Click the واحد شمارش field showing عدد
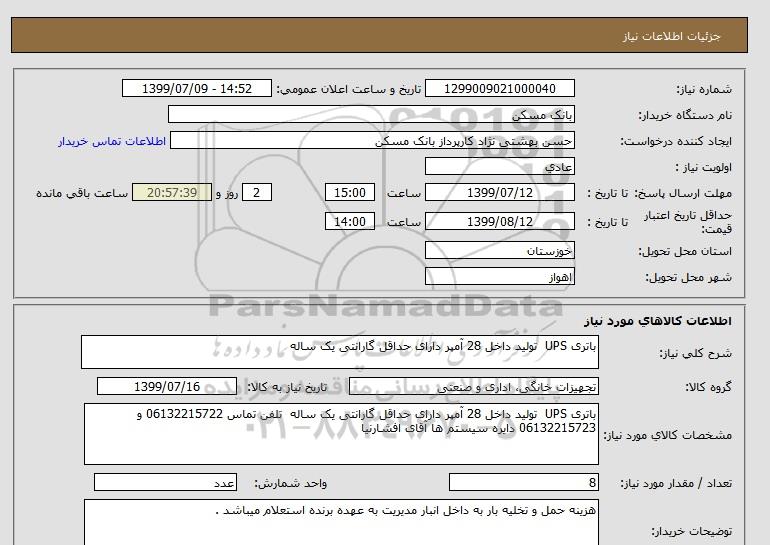Screen dimensions: 770x545 165,483
